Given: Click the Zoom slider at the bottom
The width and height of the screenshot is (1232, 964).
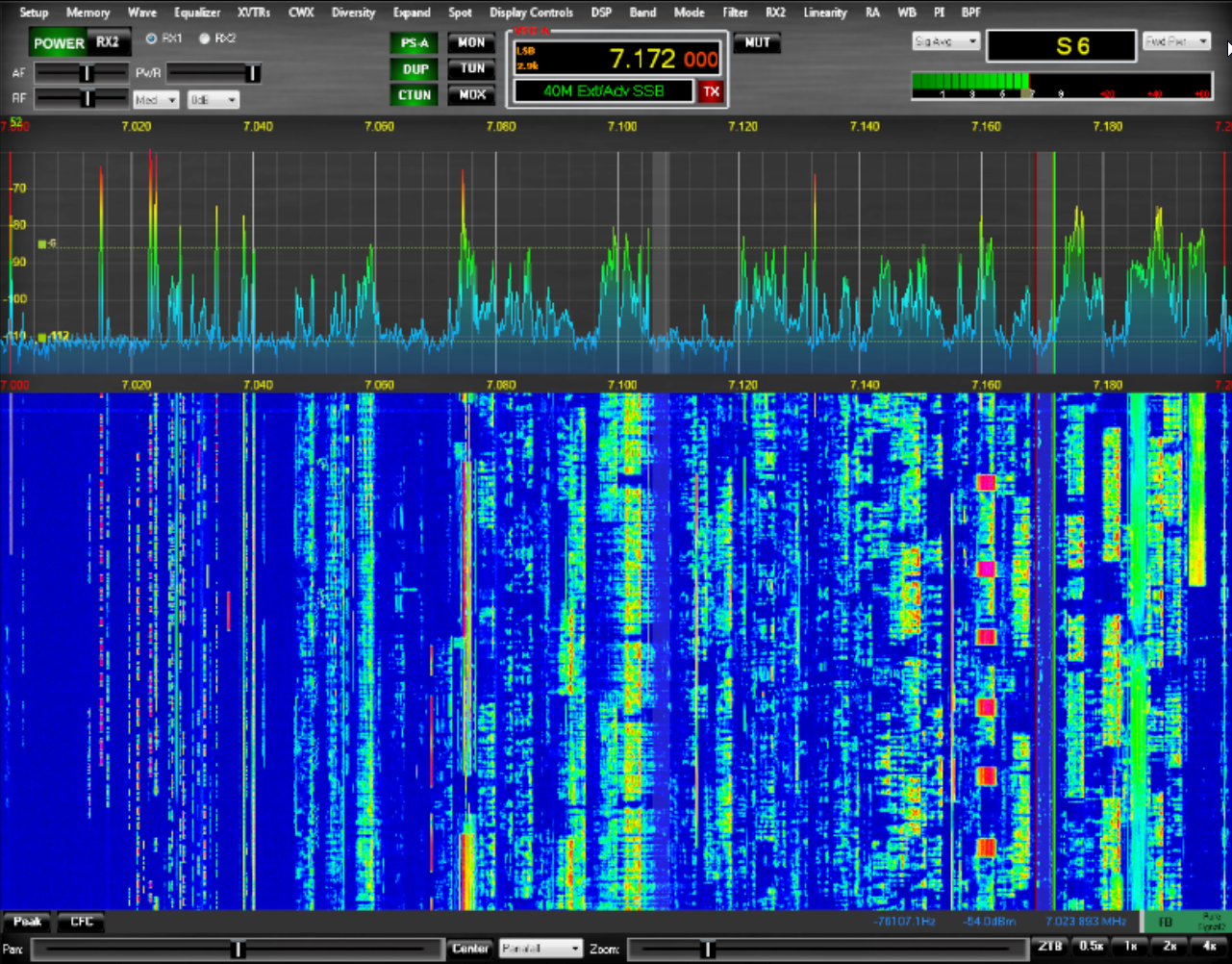Looking at the screenshot, I should click(x=827, y=950).
